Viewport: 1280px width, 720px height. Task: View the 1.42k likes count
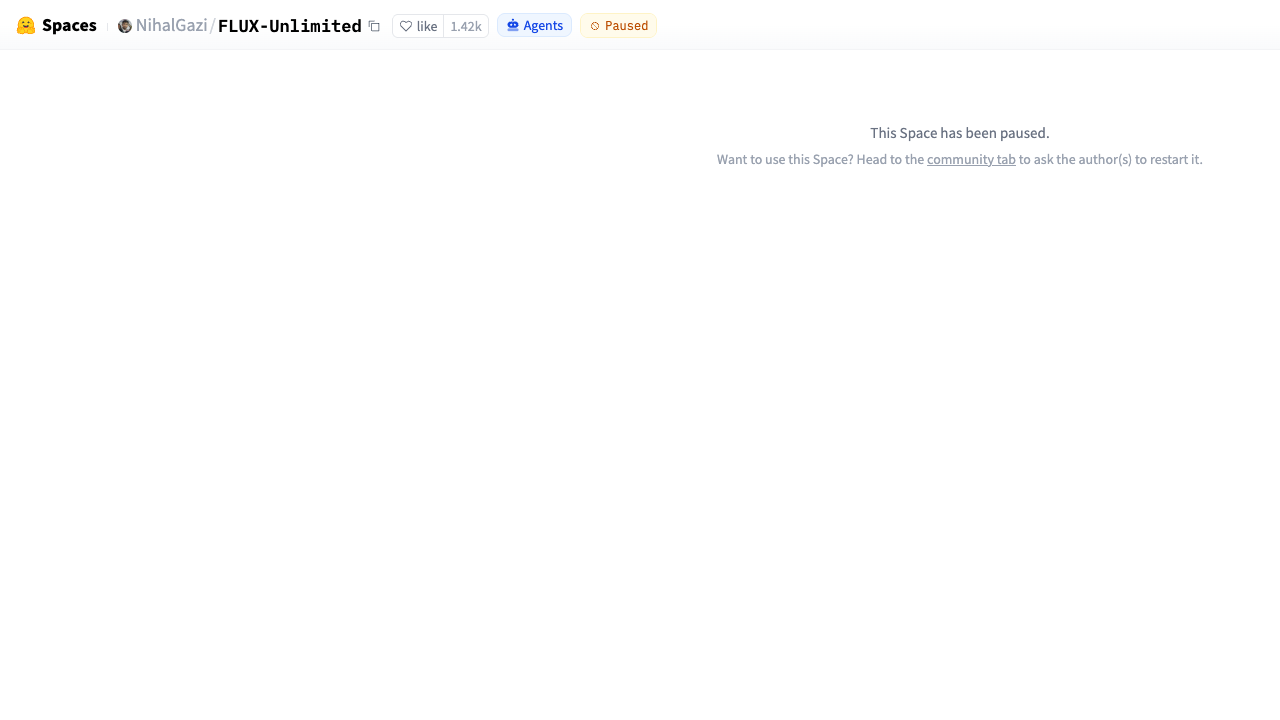point(466,26)
